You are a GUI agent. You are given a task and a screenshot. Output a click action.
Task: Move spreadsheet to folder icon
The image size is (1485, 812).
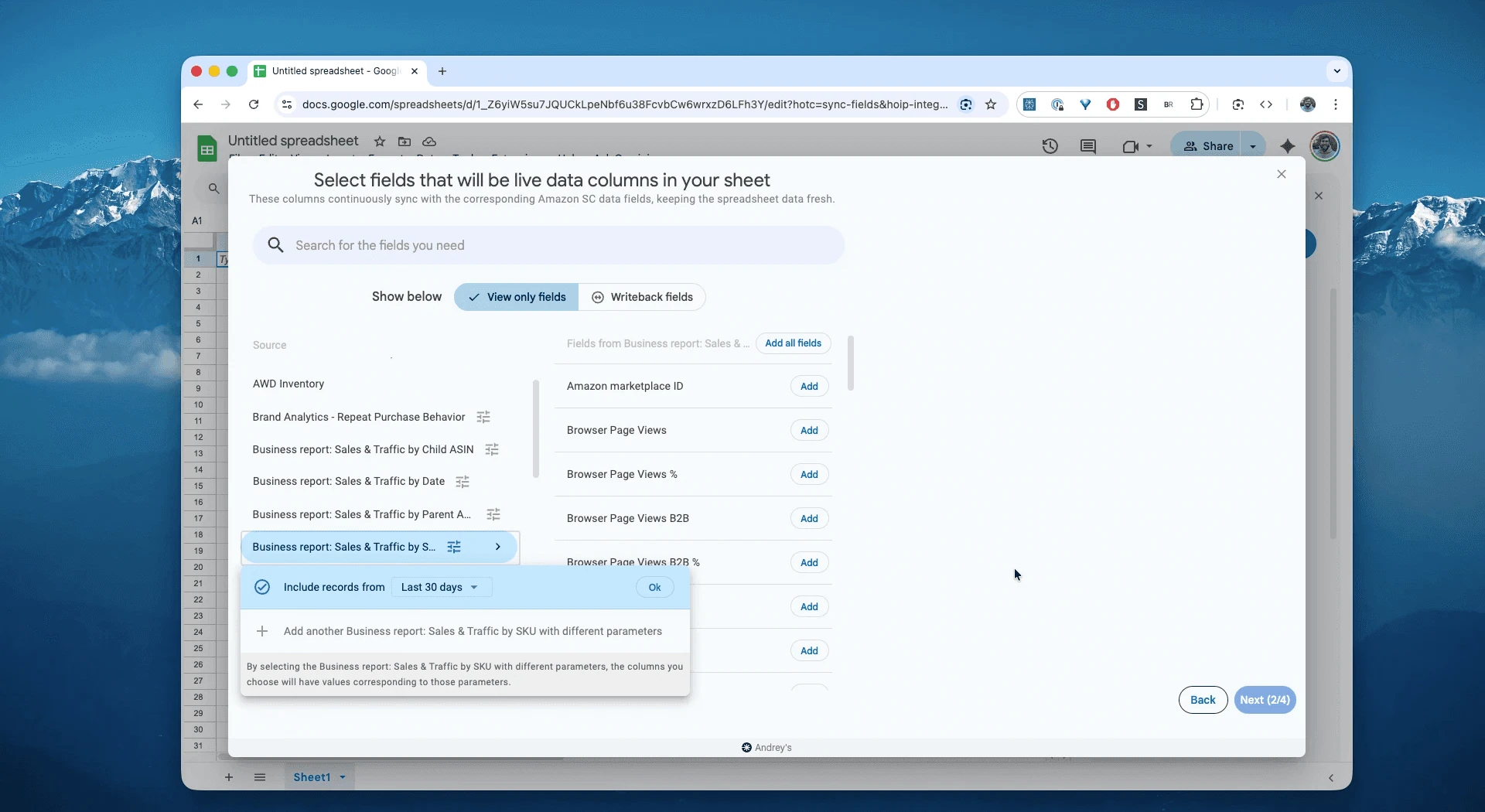pos(405,142)
